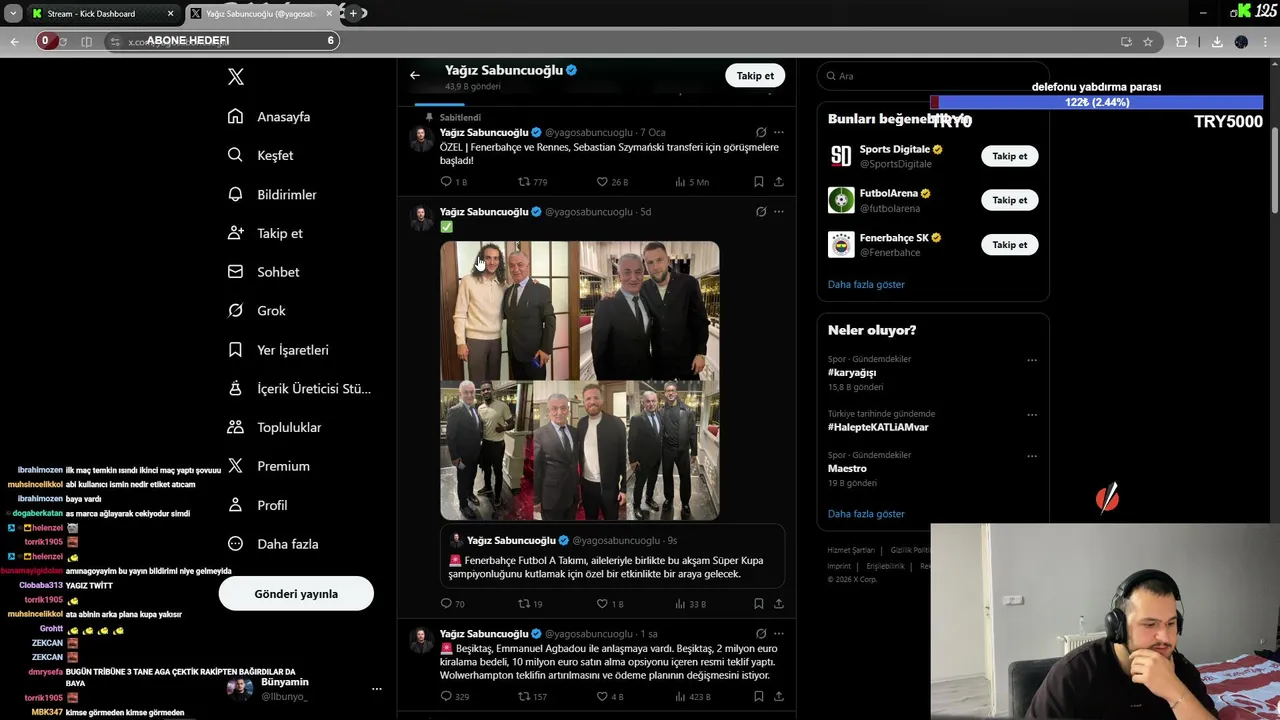Viewport: 1280px width, 720px height.
Task: Share the photo collage post
Action: click(779, 604)
